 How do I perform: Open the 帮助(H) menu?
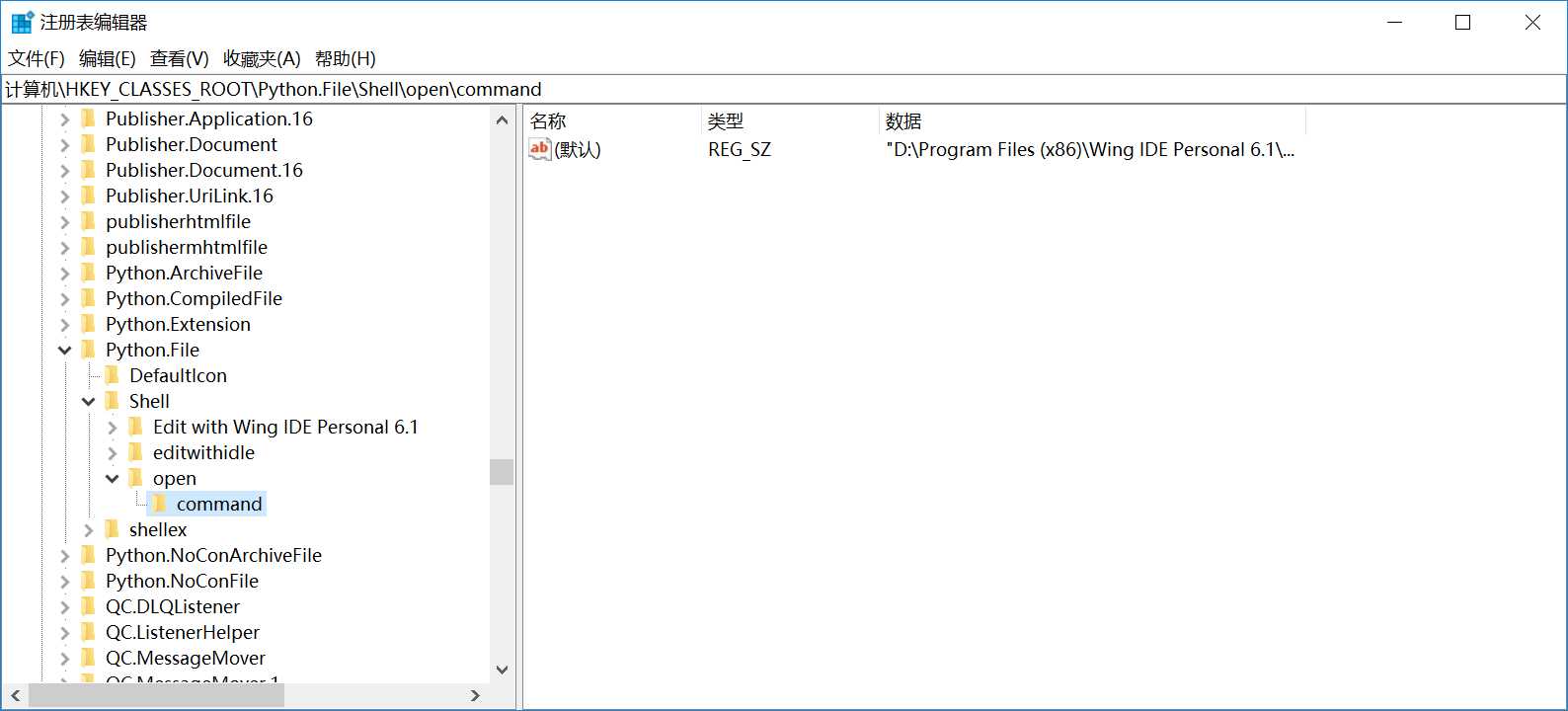(x=346, y=58)
